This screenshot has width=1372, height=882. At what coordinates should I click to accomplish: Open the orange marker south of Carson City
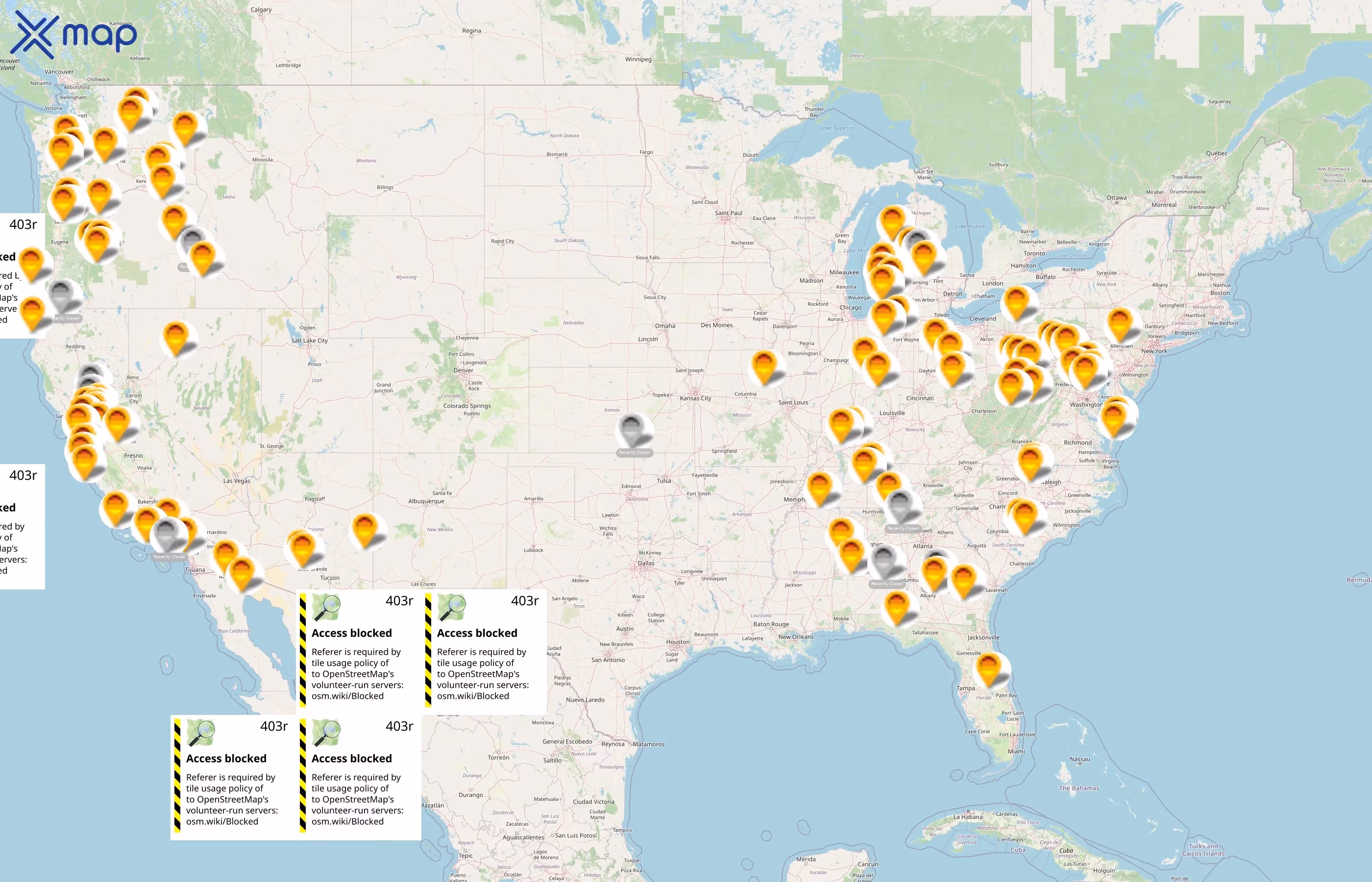pyautogui.click(x=118, y=424)
